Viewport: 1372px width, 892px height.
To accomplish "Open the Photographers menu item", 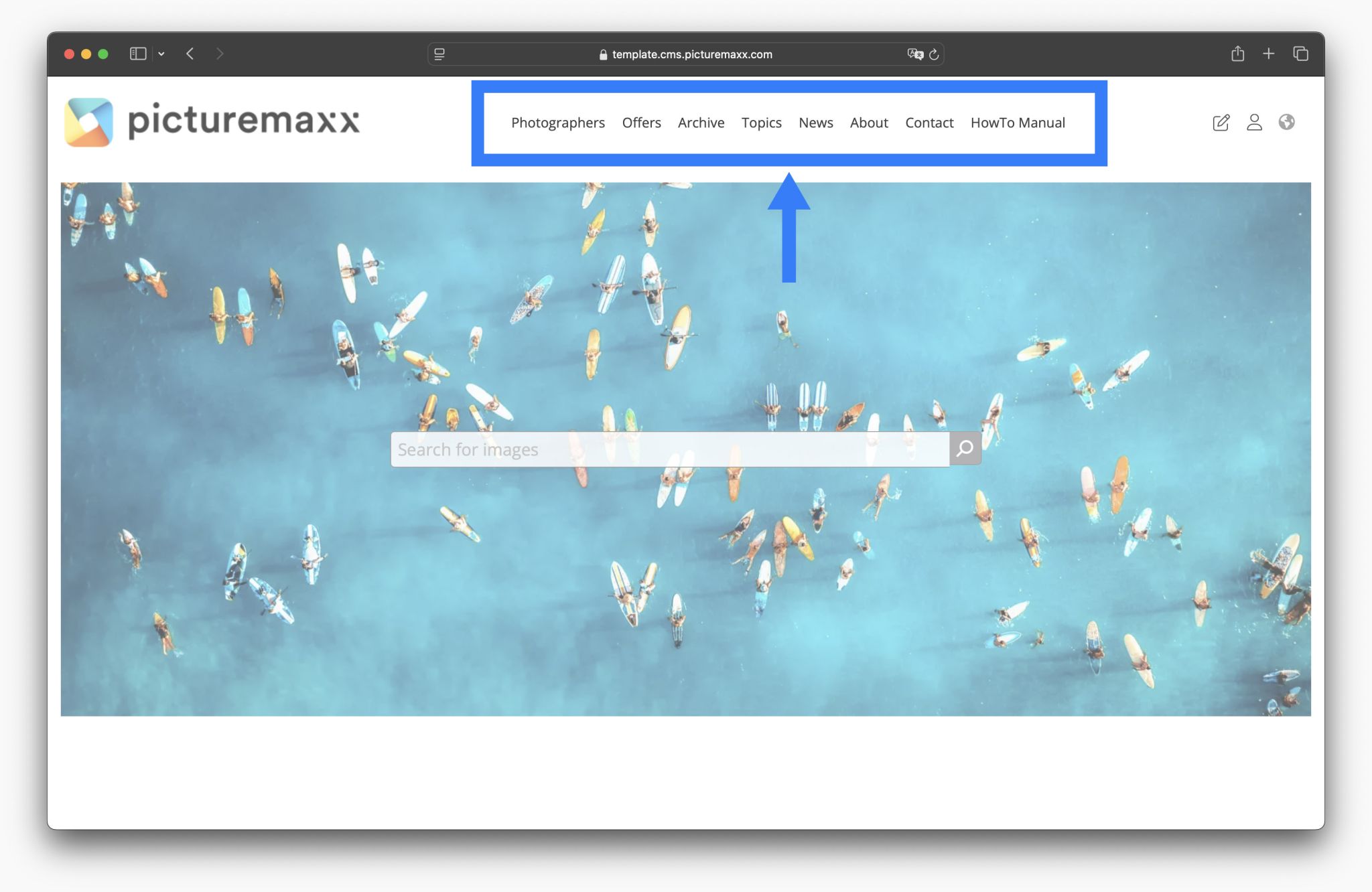I will pyautogui.click(x=557, y=123).
